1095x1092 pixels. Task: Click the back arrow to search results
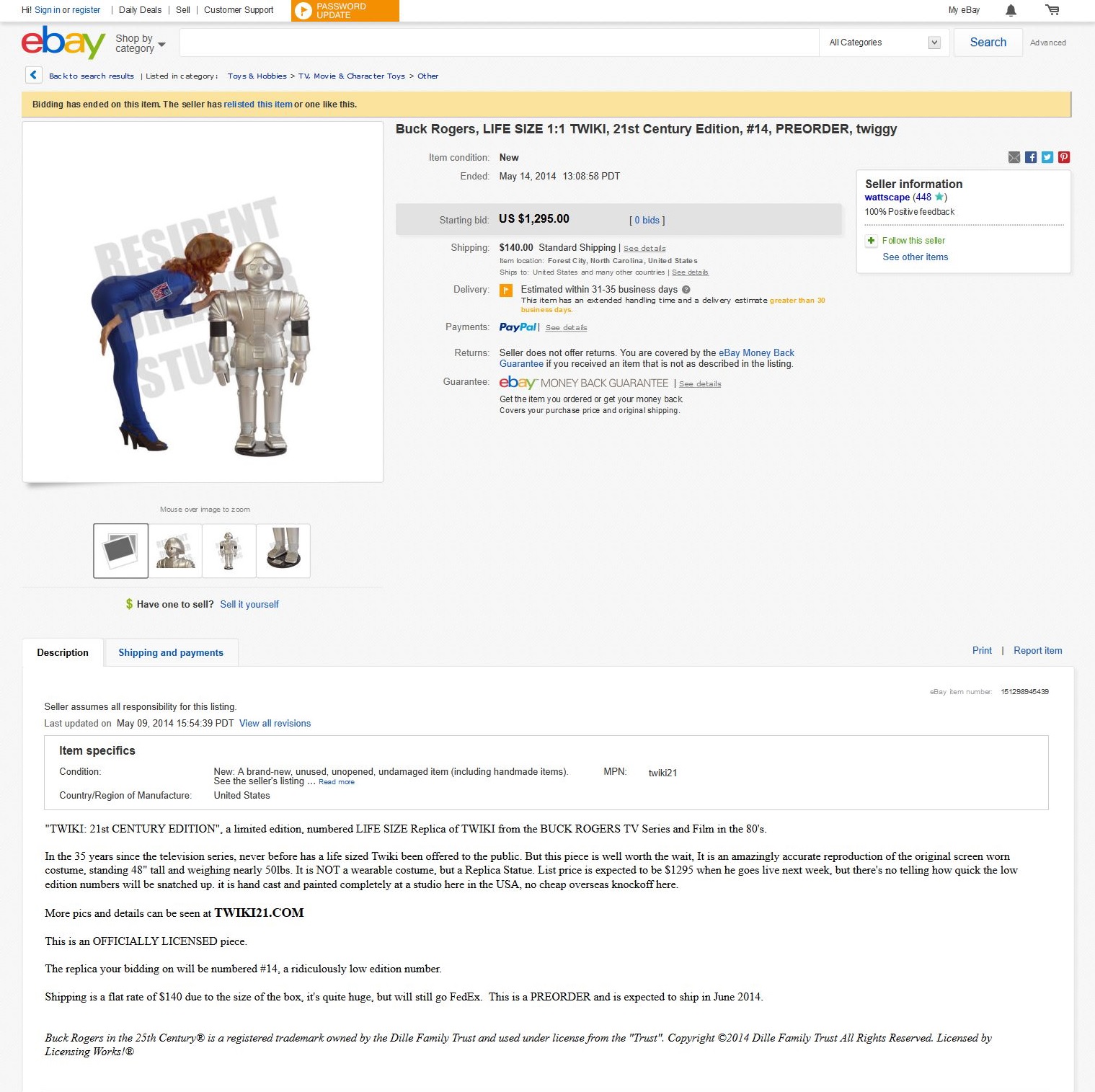pyautogui.click(x=33, y=75)
